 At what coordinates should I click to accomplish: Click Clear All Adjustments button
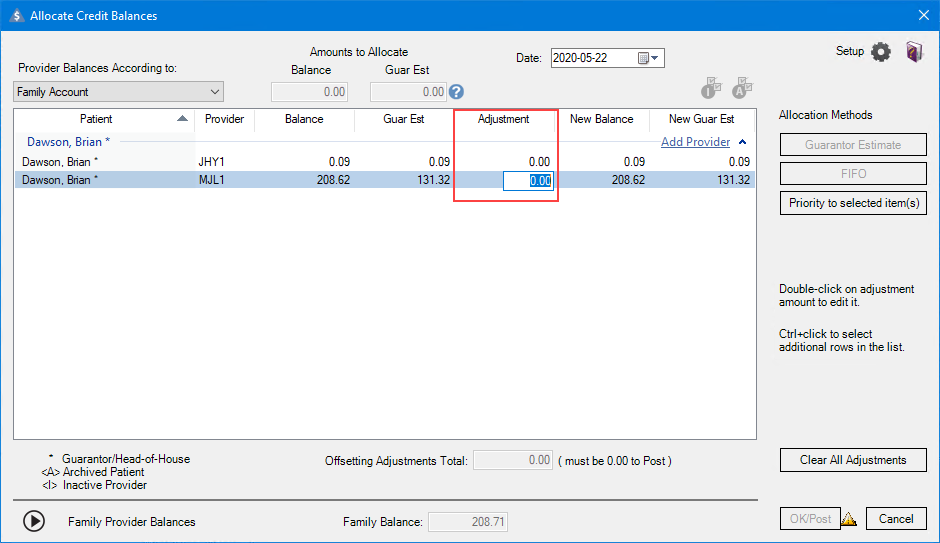pyautogui.click(x=853, y=460)
